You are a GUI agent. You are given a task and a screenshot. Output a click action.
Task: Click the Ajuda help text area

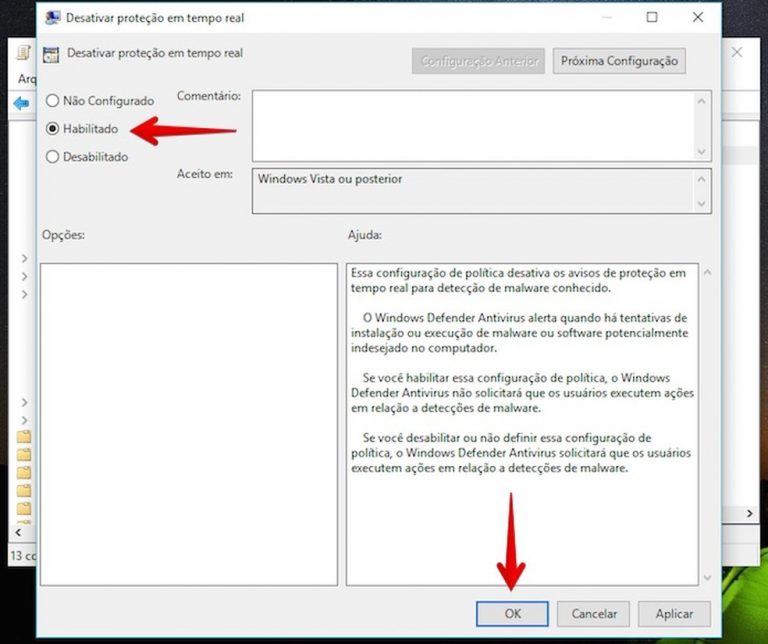[522, 424]
